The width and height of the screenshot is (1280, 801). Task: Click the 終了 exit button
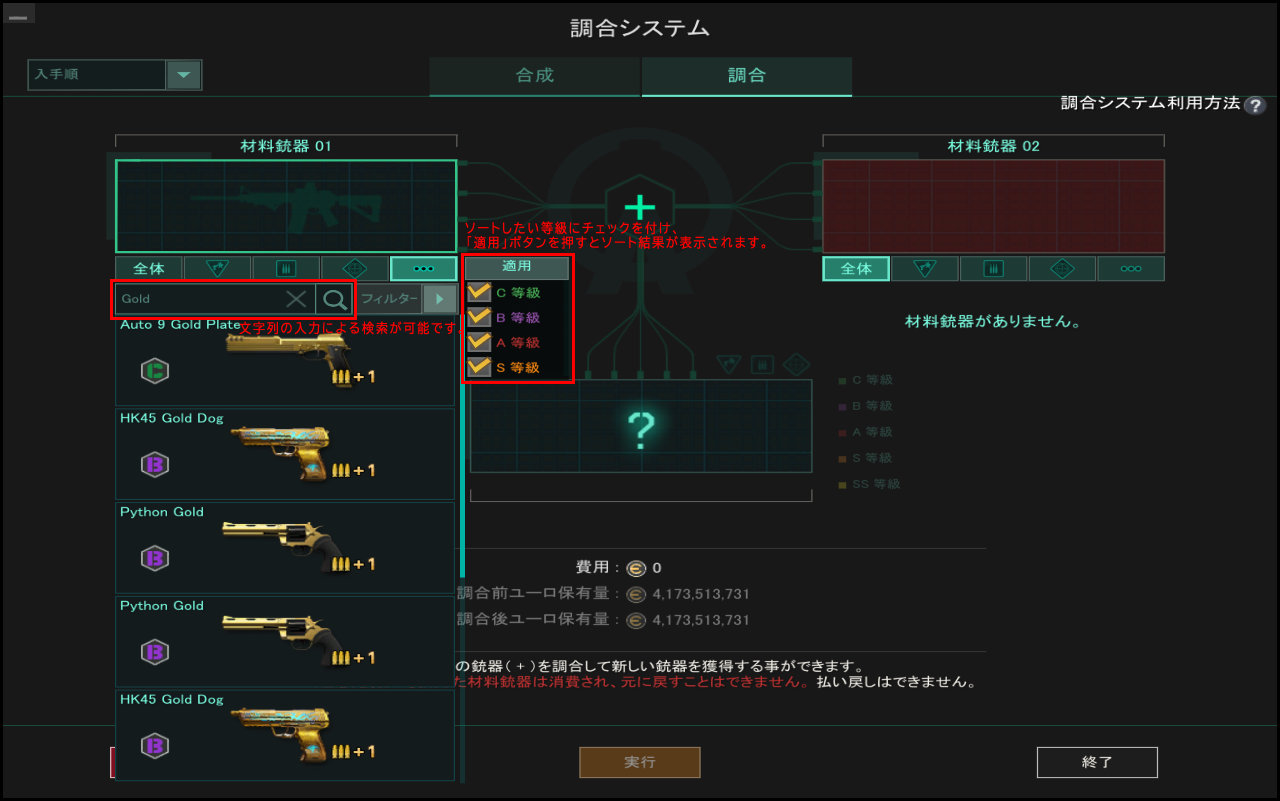pos(1097,762)
